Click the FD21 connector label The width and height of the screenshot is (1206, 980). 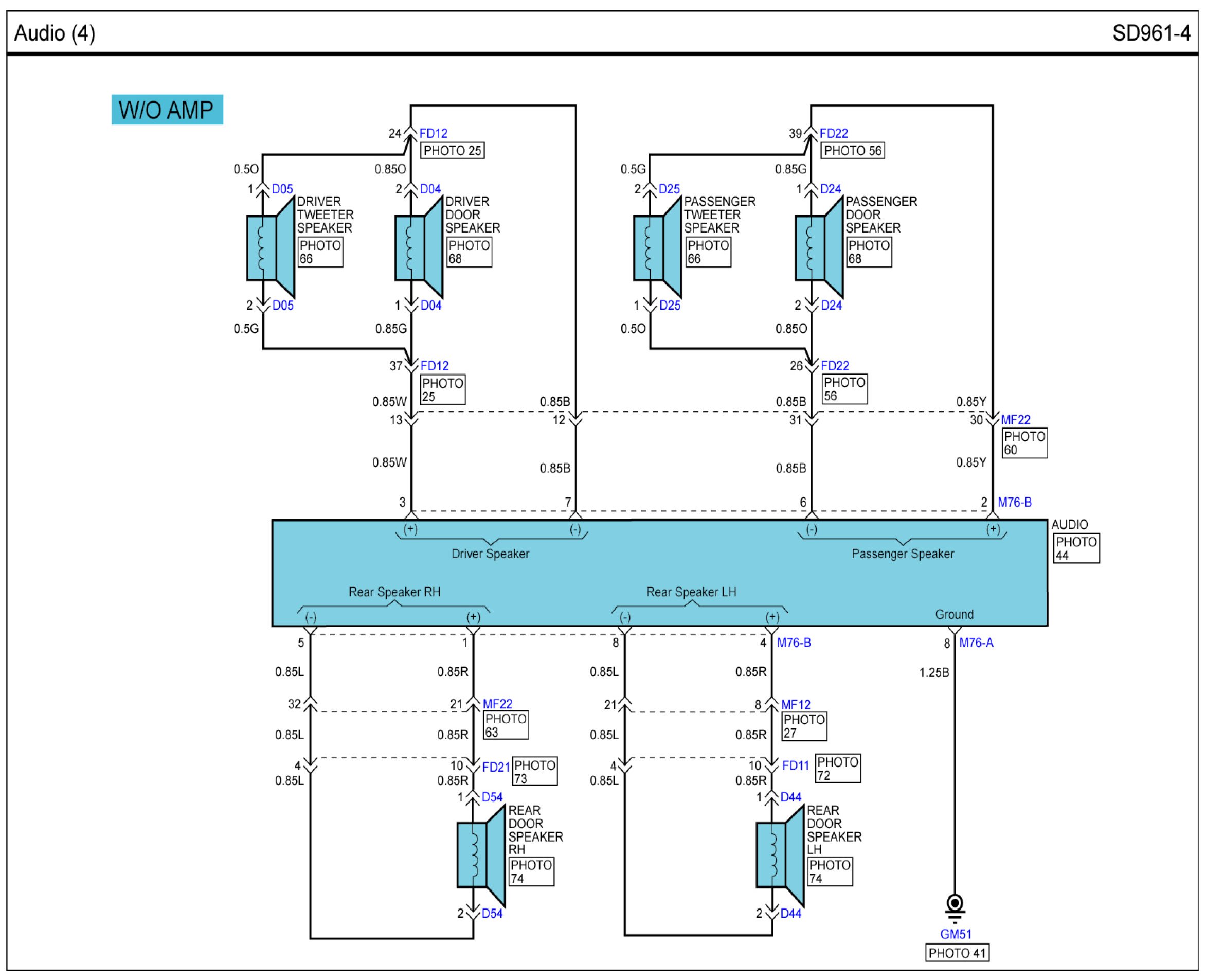(x=496, y=767)
